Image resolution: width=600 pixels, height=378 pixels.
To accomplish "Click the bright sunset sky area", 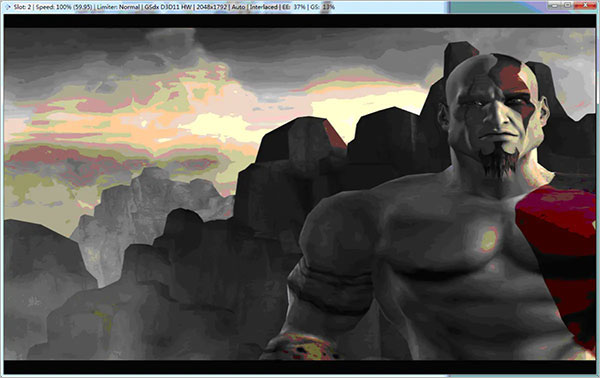I will click(214, 122).
